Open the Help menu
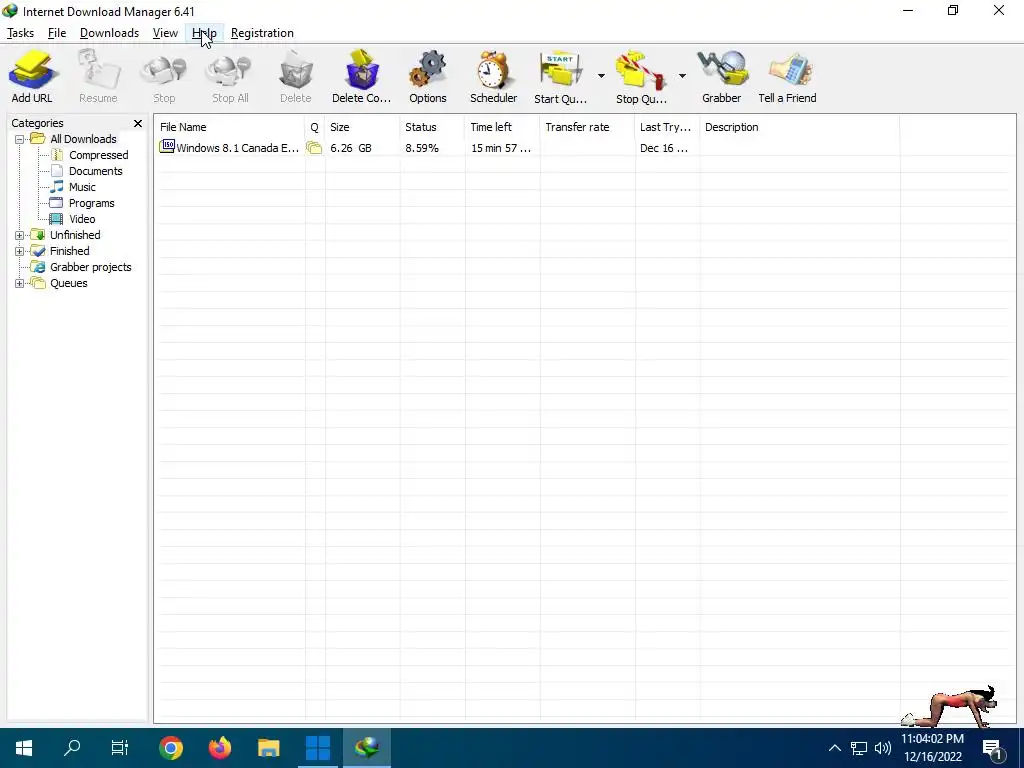Viewport: 1024px width, 768px height. (204, 33)
